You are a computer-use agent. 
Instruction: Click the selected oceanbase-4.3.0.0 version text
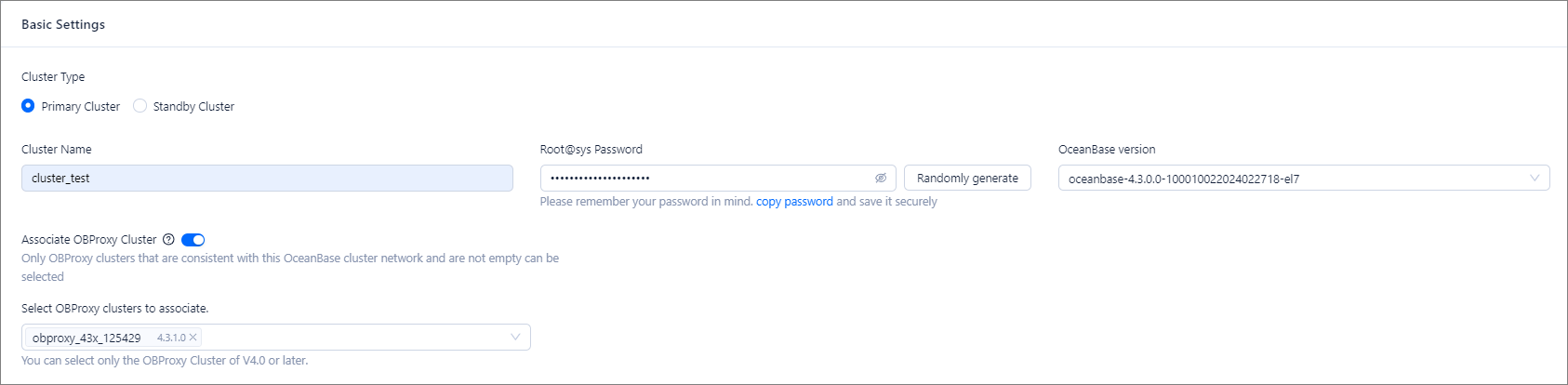click(1184, 179)
